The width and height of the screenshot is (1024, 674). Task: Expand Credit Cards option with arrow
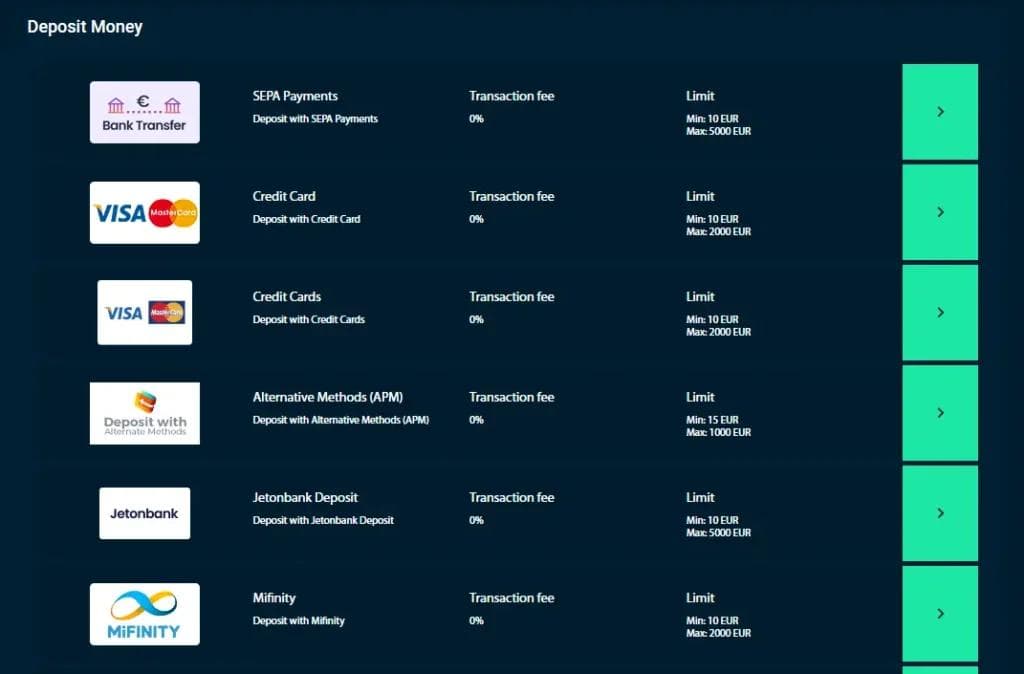[940, 312]
